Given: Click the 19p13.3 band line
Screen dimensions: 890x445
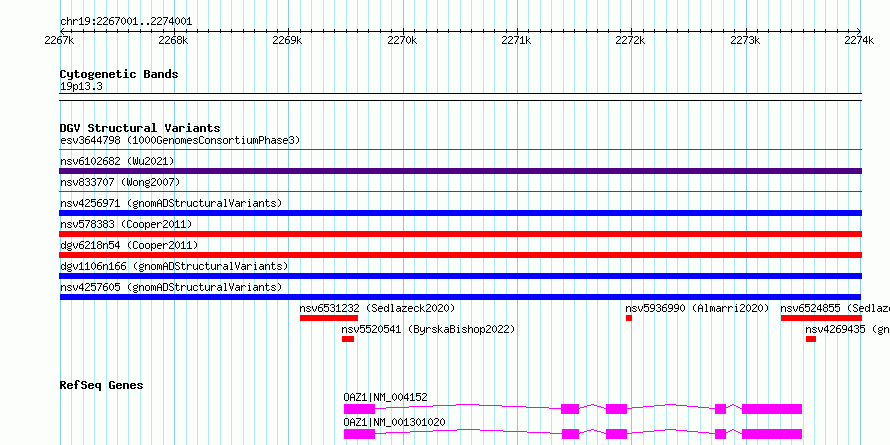Looking at the screenshot, I should 460,97.
